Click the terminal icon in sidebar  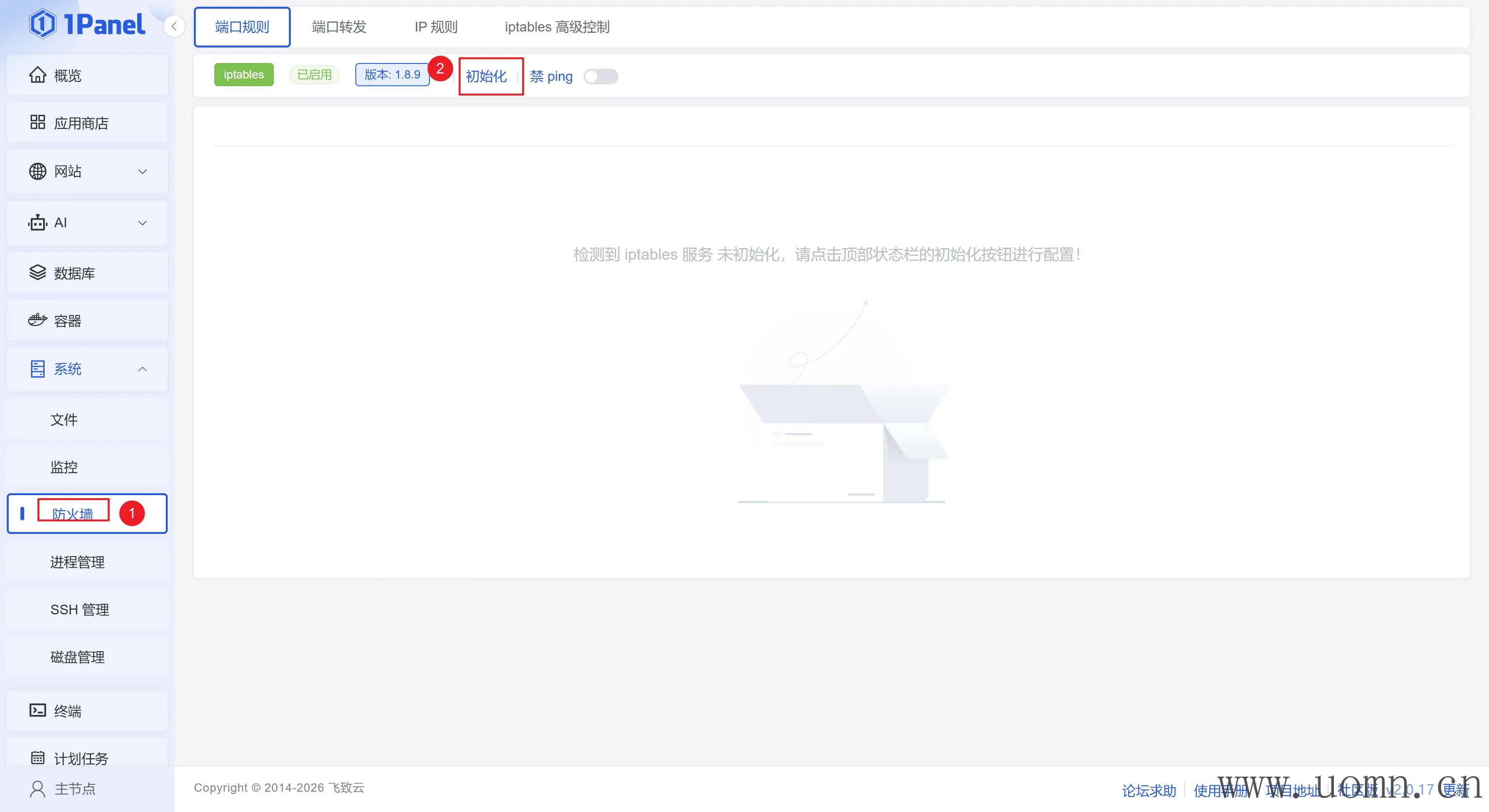pyautogui.click(x=38, y=710)
